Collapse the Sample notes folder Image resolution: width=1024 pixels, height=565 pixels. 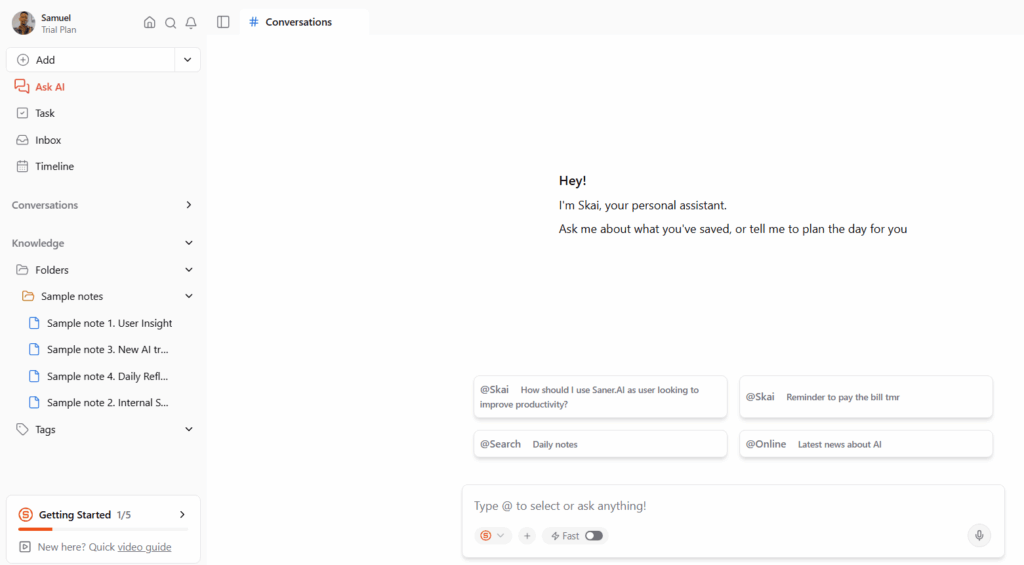coord(189,296)
